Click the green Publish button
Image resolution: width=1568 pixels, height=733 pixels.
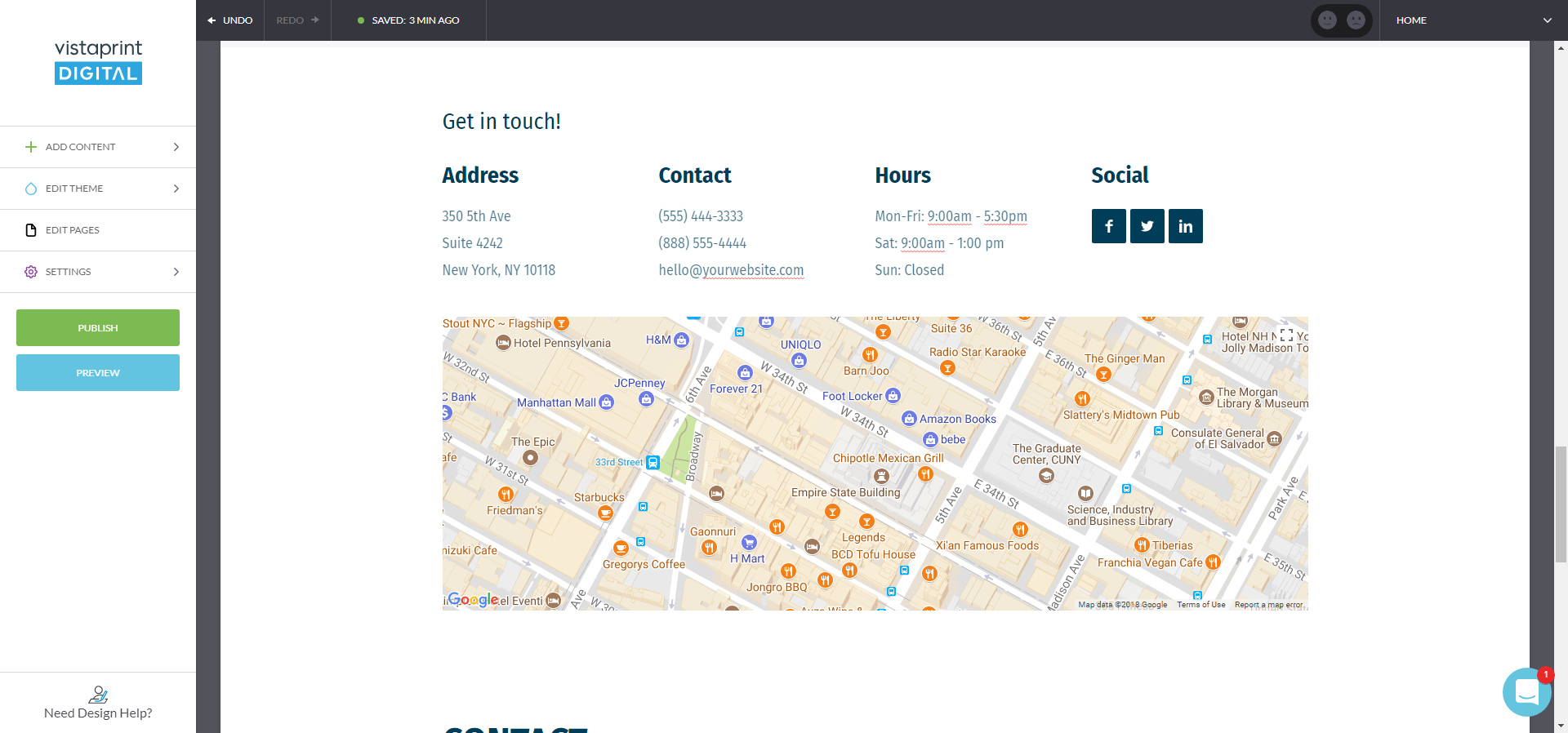[x=98, y=328]
